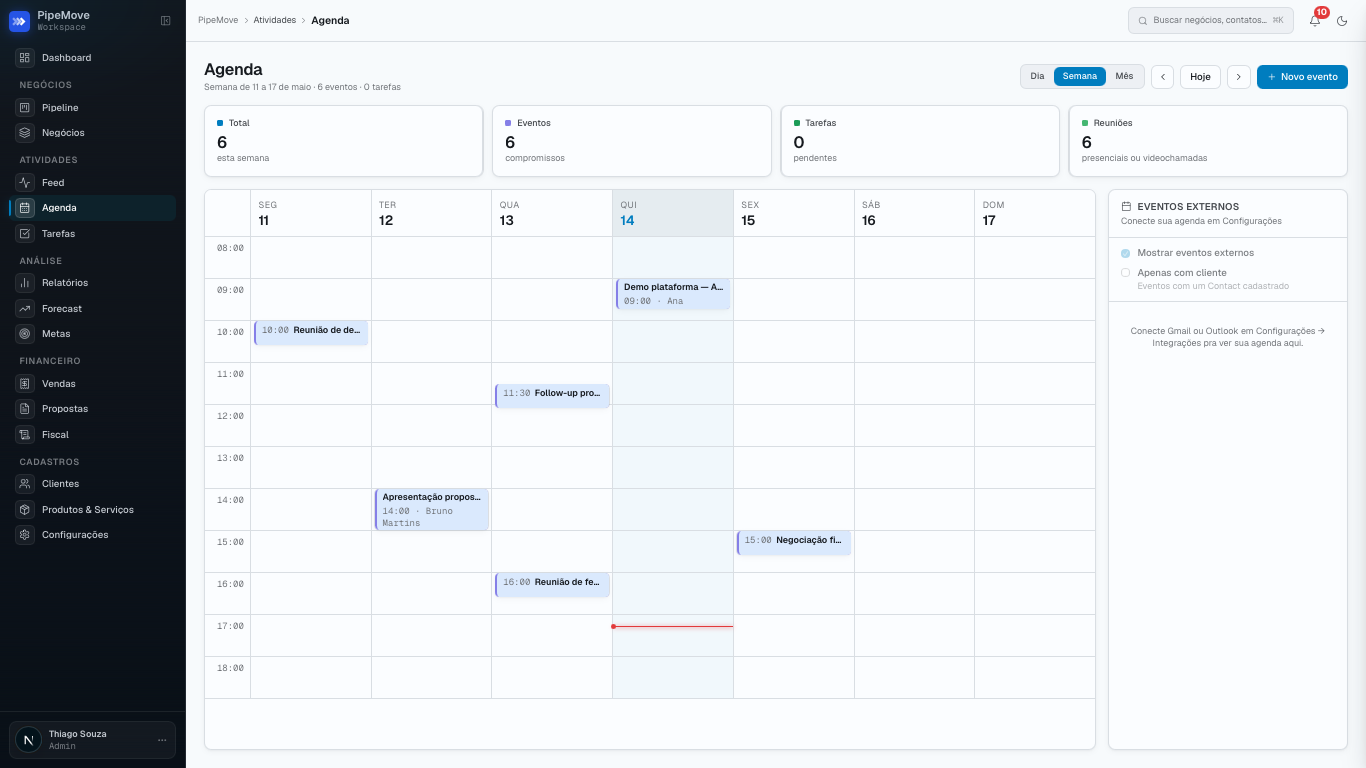This screenshot has width=1366, height=768.
Task: Click the Tarefas pendentes summary card
Action: click(920, 141)
